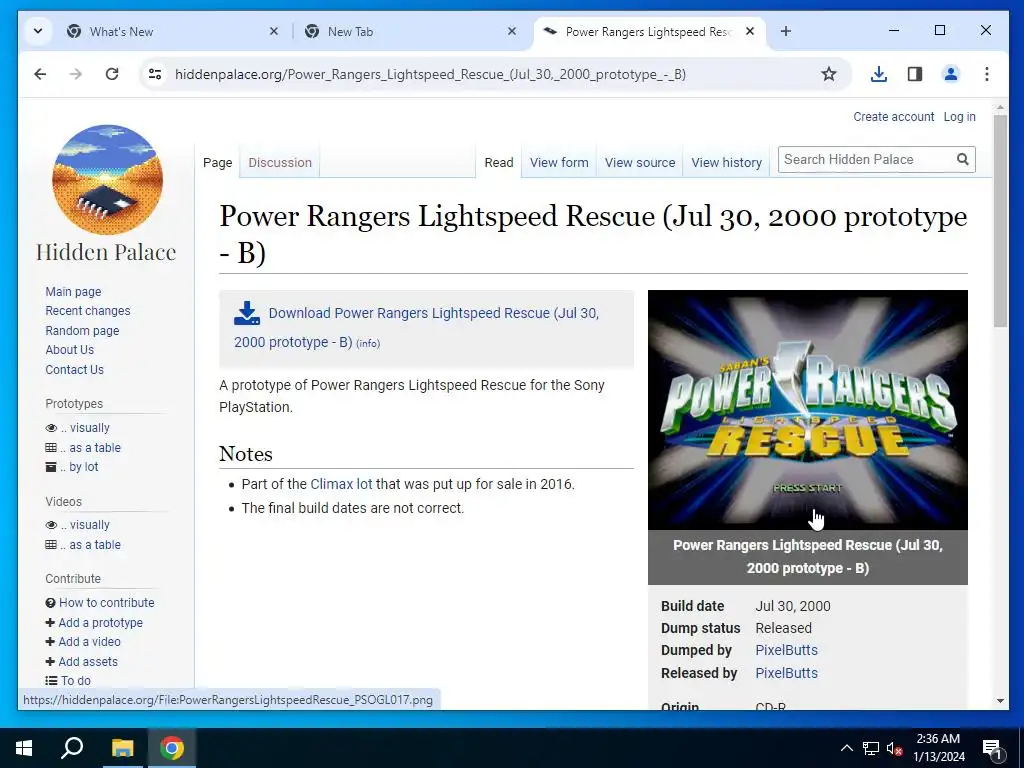Open Random page in the sidebar

pyautogui.click(x=82, y=330)
